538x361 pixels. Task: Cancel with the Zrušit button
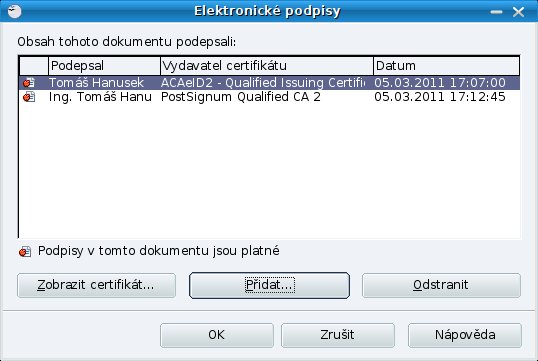click(338, 335)
